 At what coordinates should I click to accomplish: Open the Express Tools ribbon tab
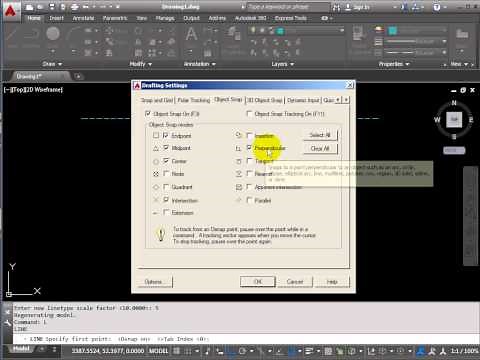tap(291, 18)
